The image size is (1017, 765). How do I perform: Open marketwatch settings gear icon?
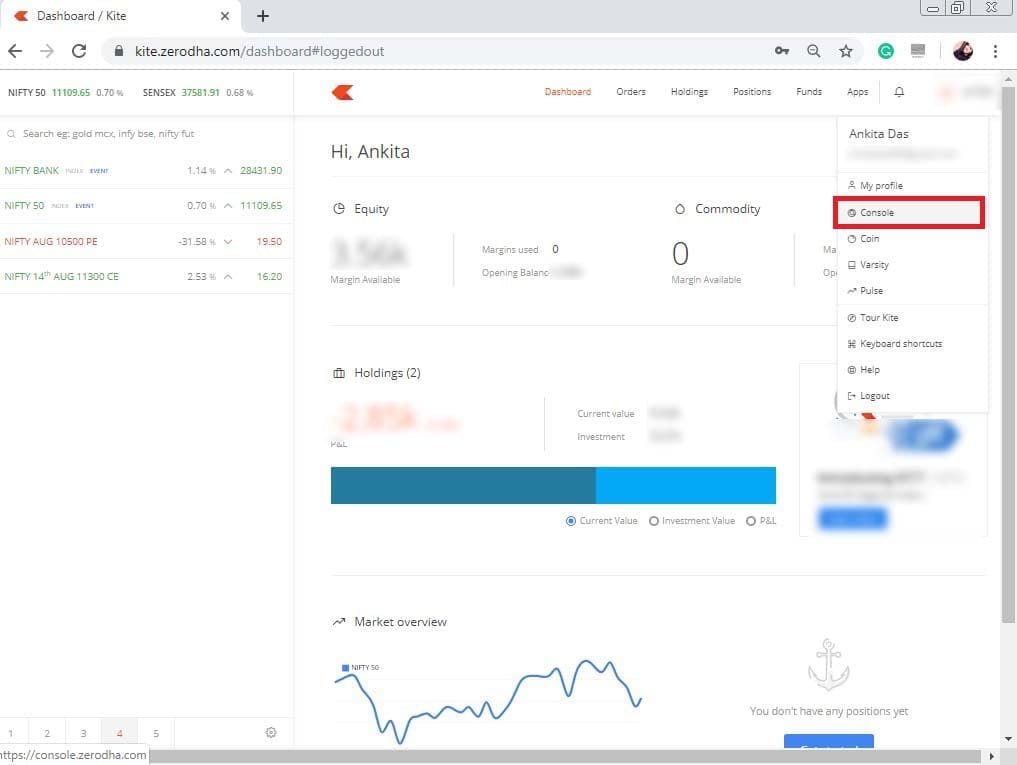click(271, 732)
